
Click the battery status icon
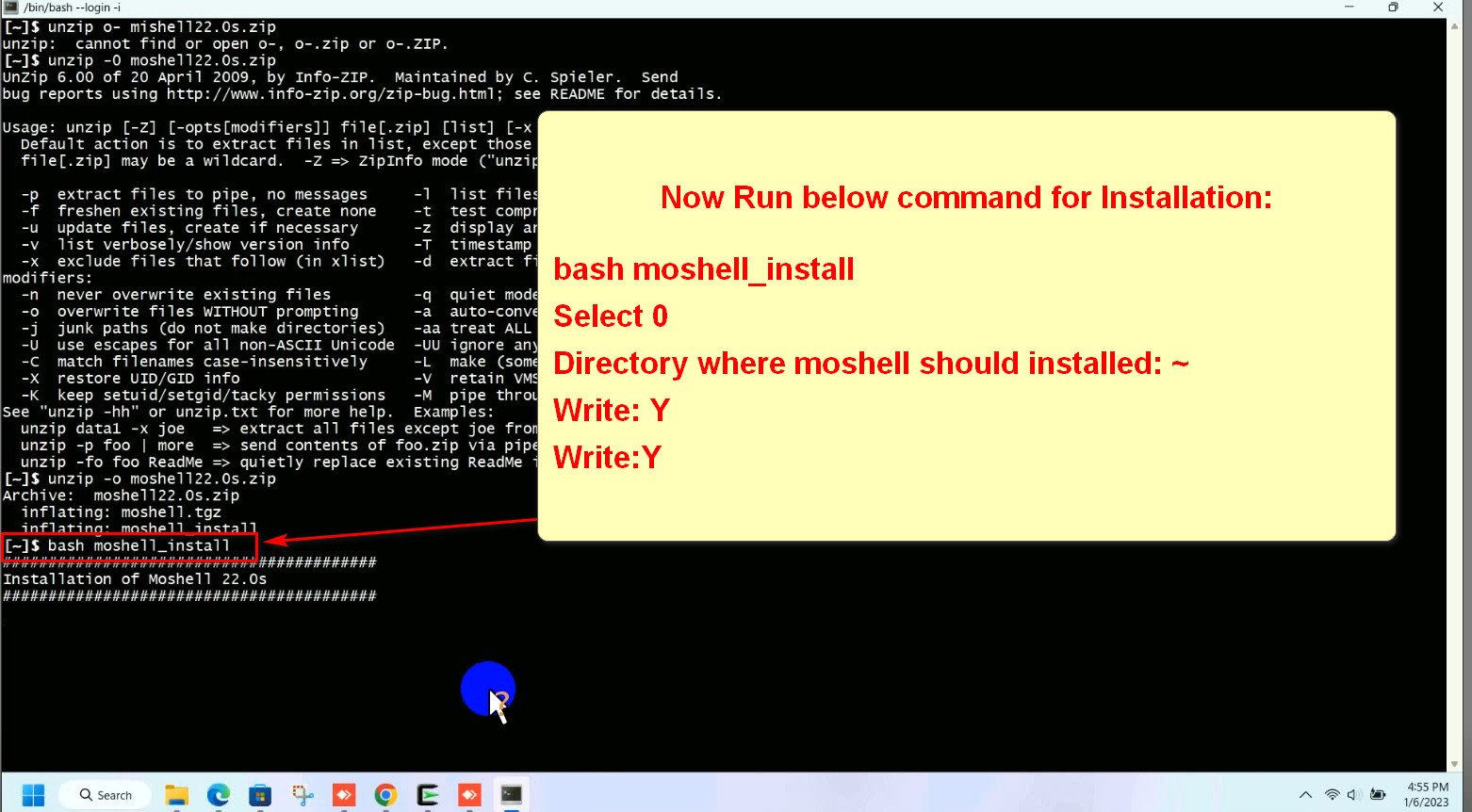point(1378,795)
